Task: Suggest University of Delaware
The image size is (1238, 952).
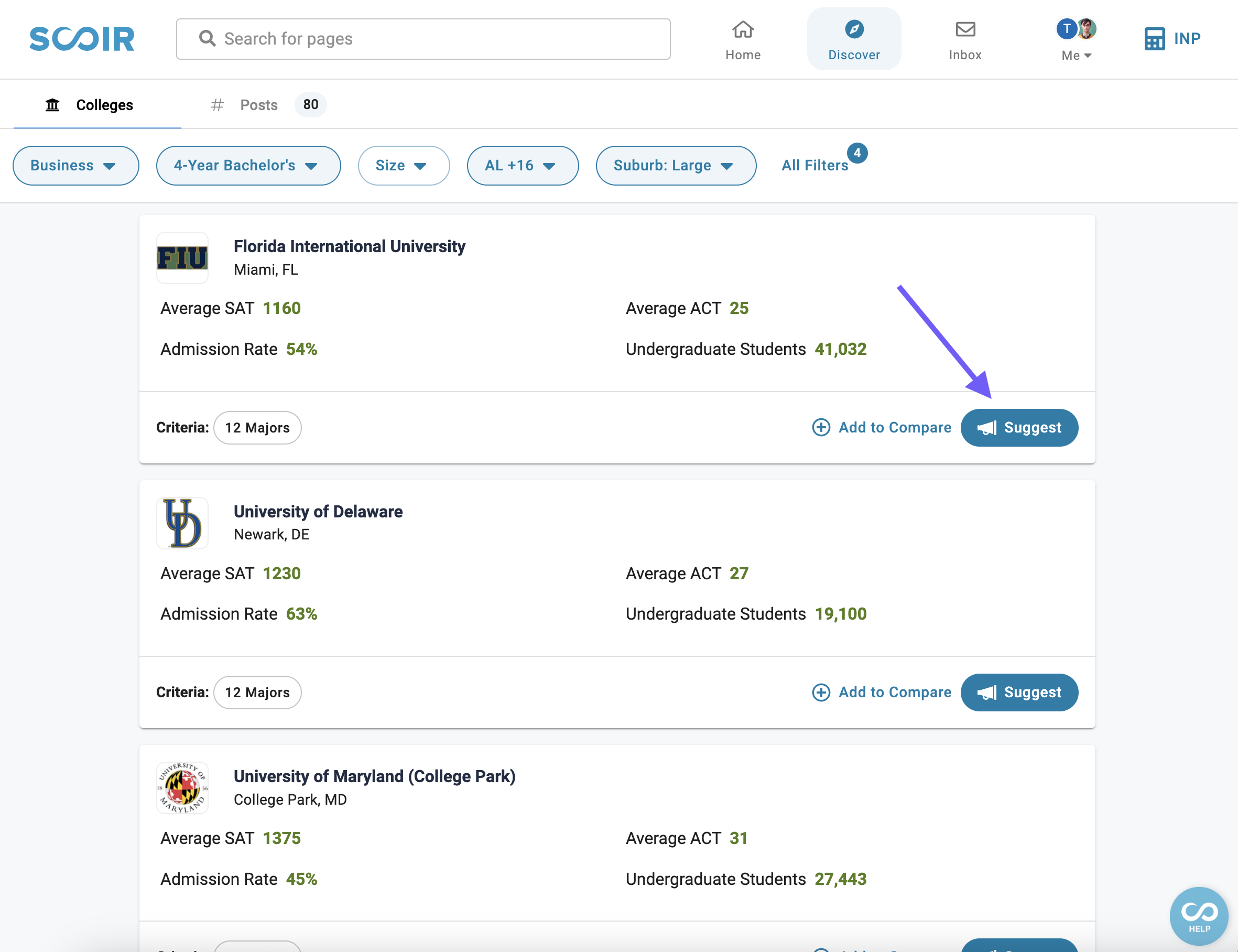Action: (1019, 693)
